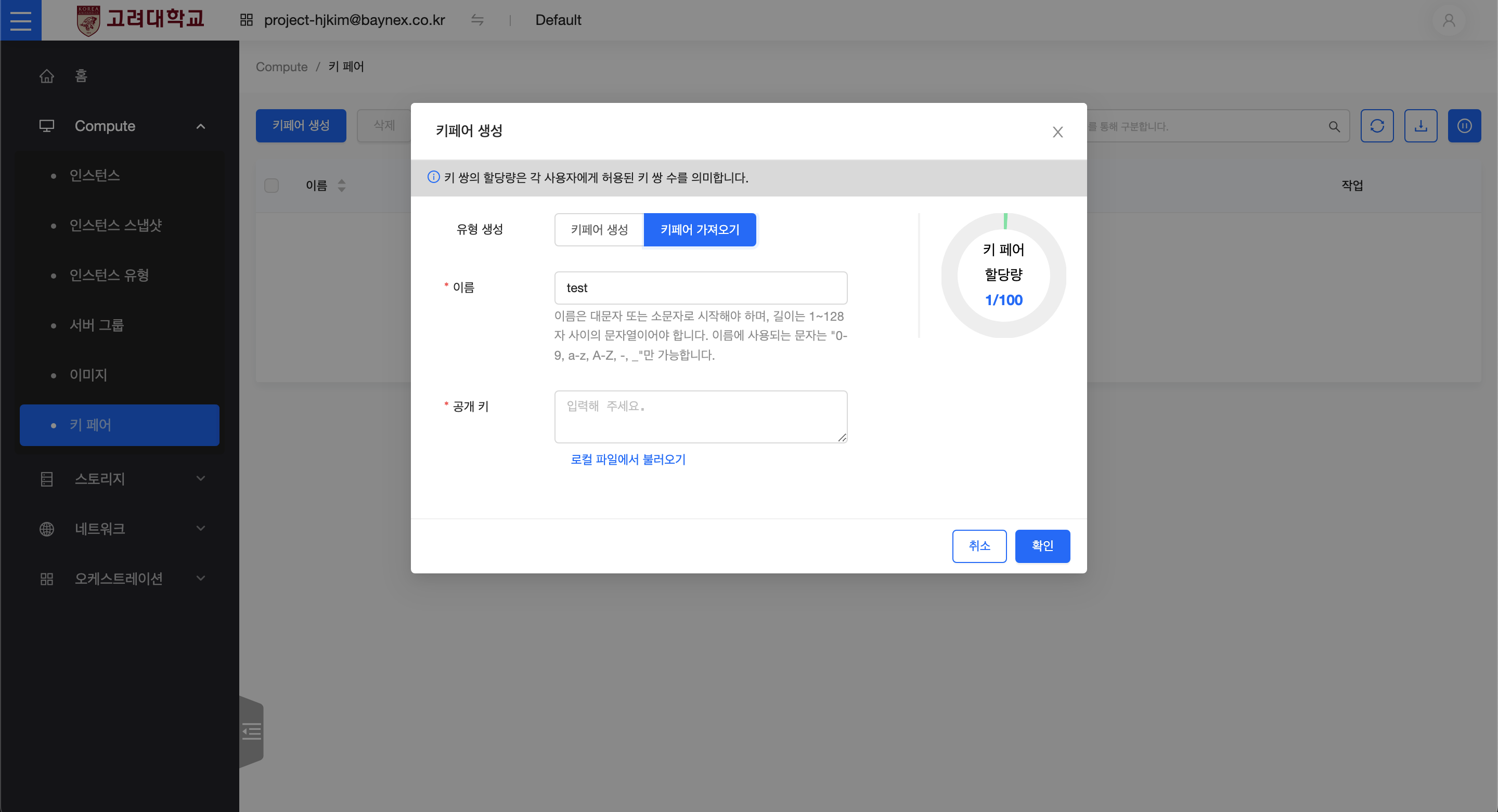Click the 키페어 생성 toolbar button
Viewport: 1498px width, 812px height.
click(301, 126)
